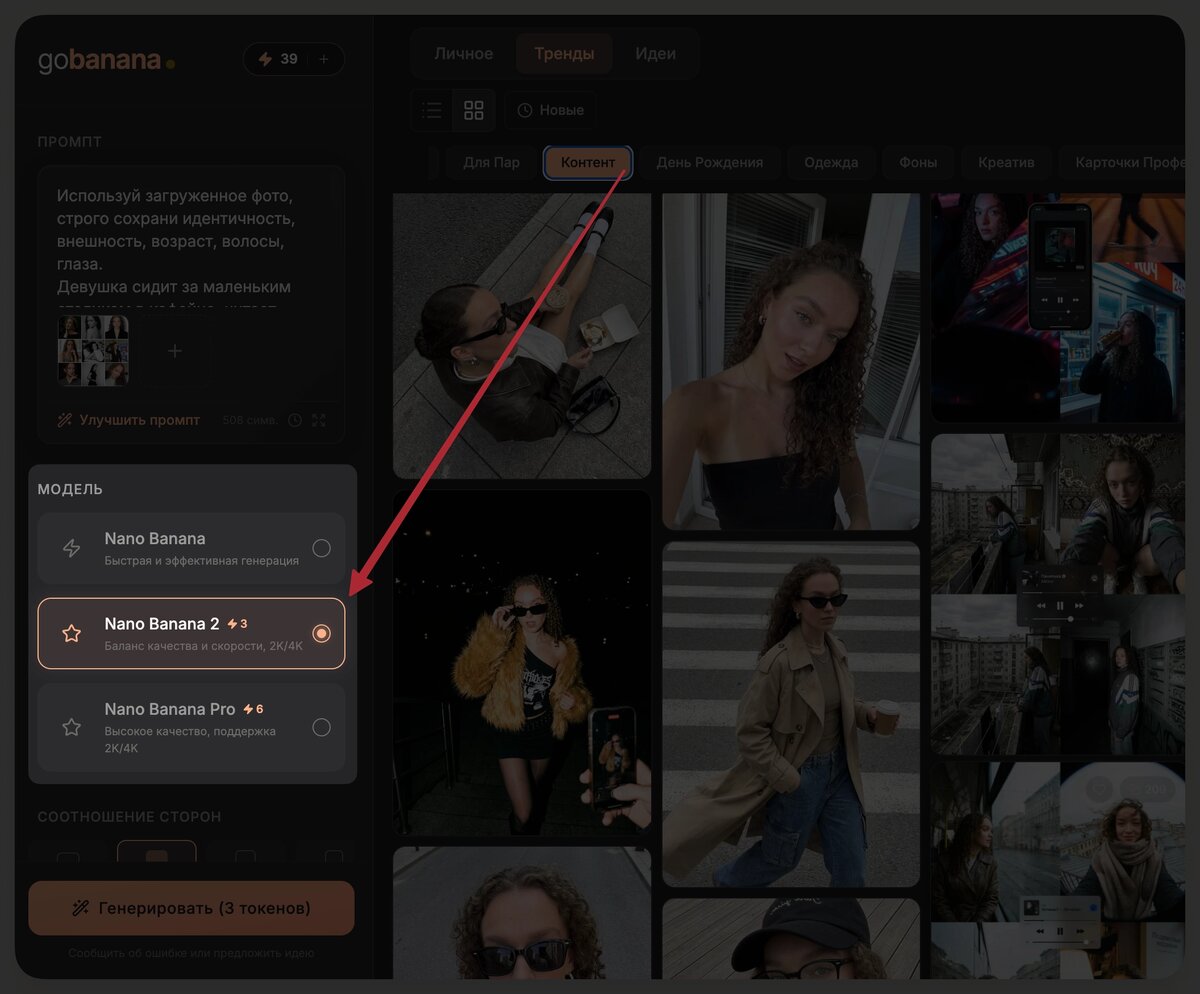The width and height of the screenshot is (1200, 994).
Task: Switch gallery to grid view
Action: click(x=474, y=110)
